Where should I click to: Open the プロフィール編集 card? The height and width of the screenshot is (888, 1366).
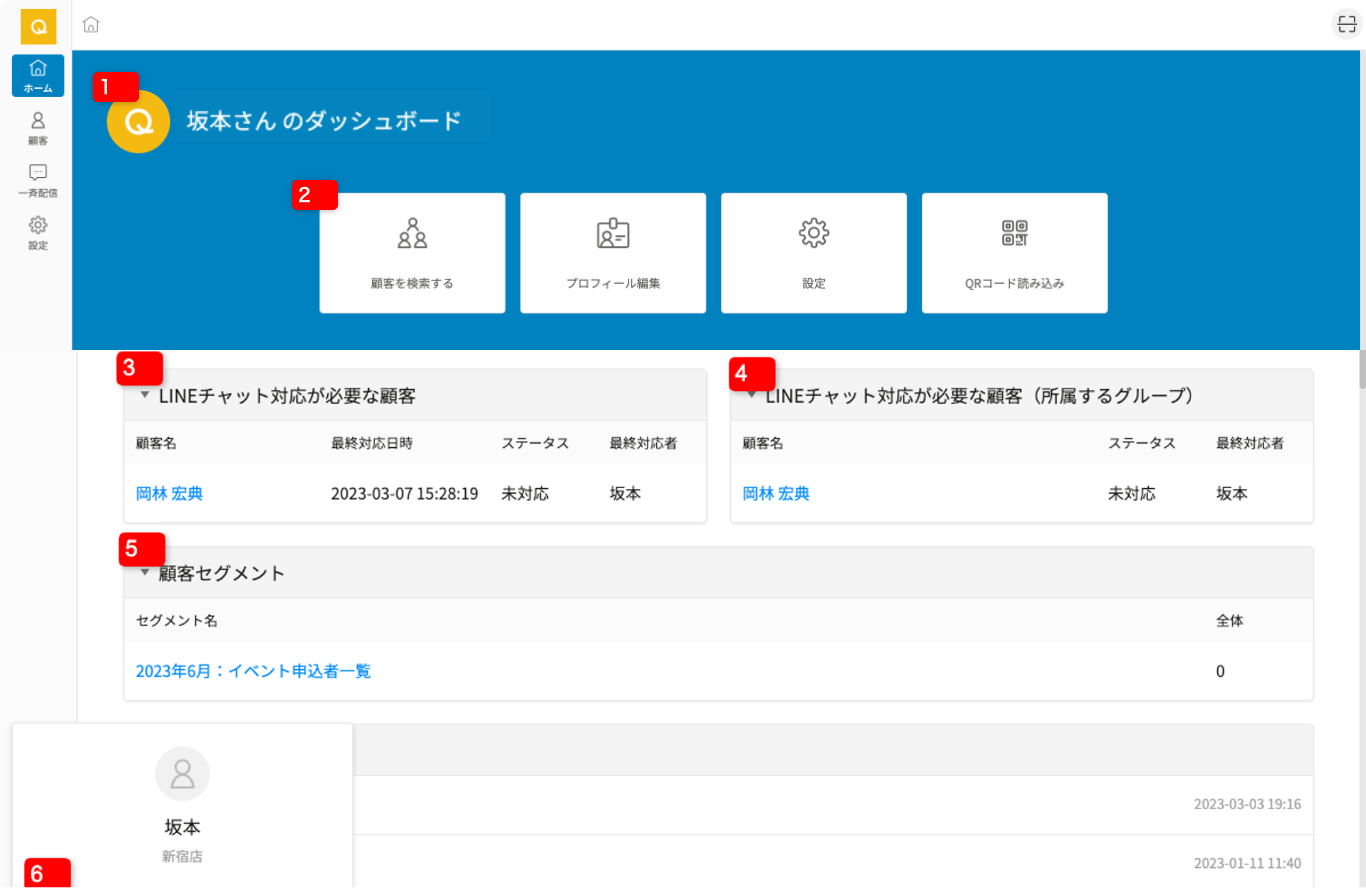point(613,253)
